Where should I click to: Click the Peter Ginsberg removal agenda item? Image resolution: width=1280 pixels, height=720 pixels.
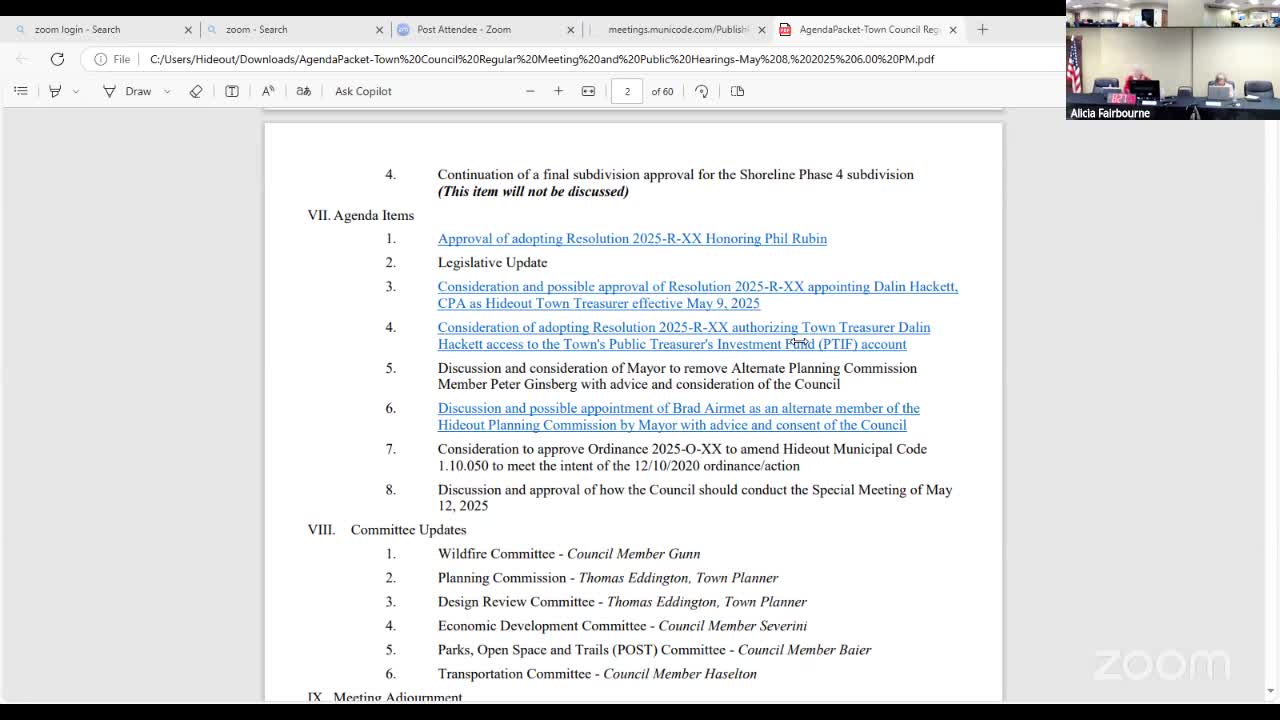pyautogui.click(x=677, y=376)
